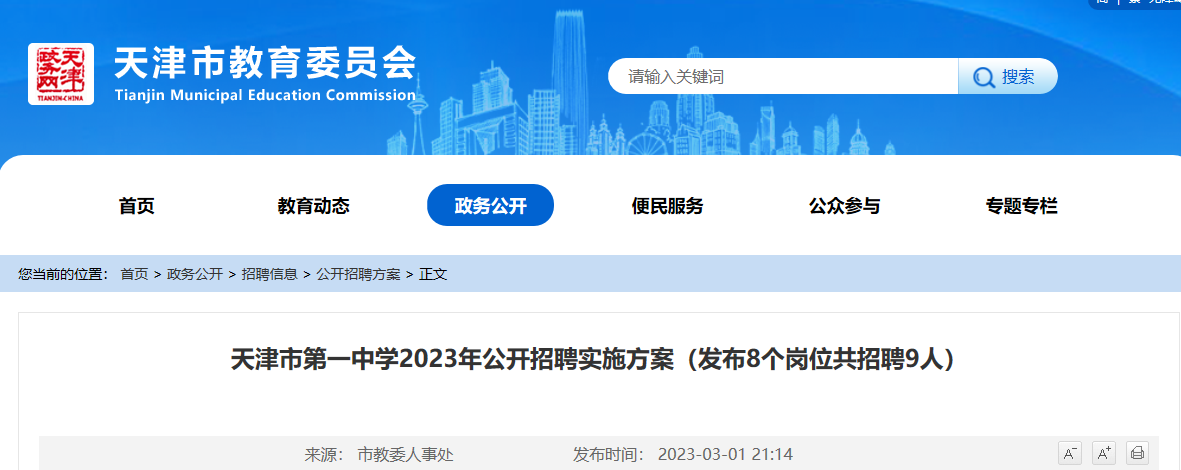The height and width of the screenshot is (470, 1181).
Task: Increase font size with A+ icon
Action: click(x=1104, y=453)
